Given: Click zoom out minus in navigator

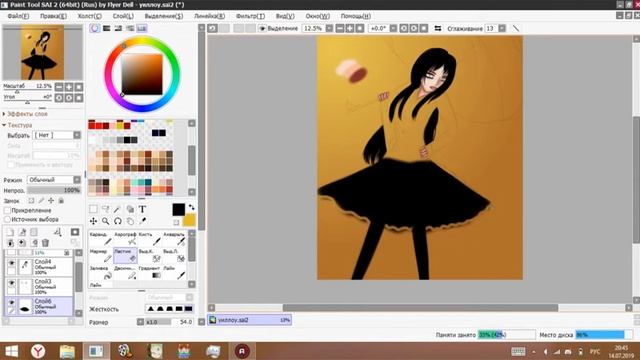Looking at the screenshot, I should point(59,87).
